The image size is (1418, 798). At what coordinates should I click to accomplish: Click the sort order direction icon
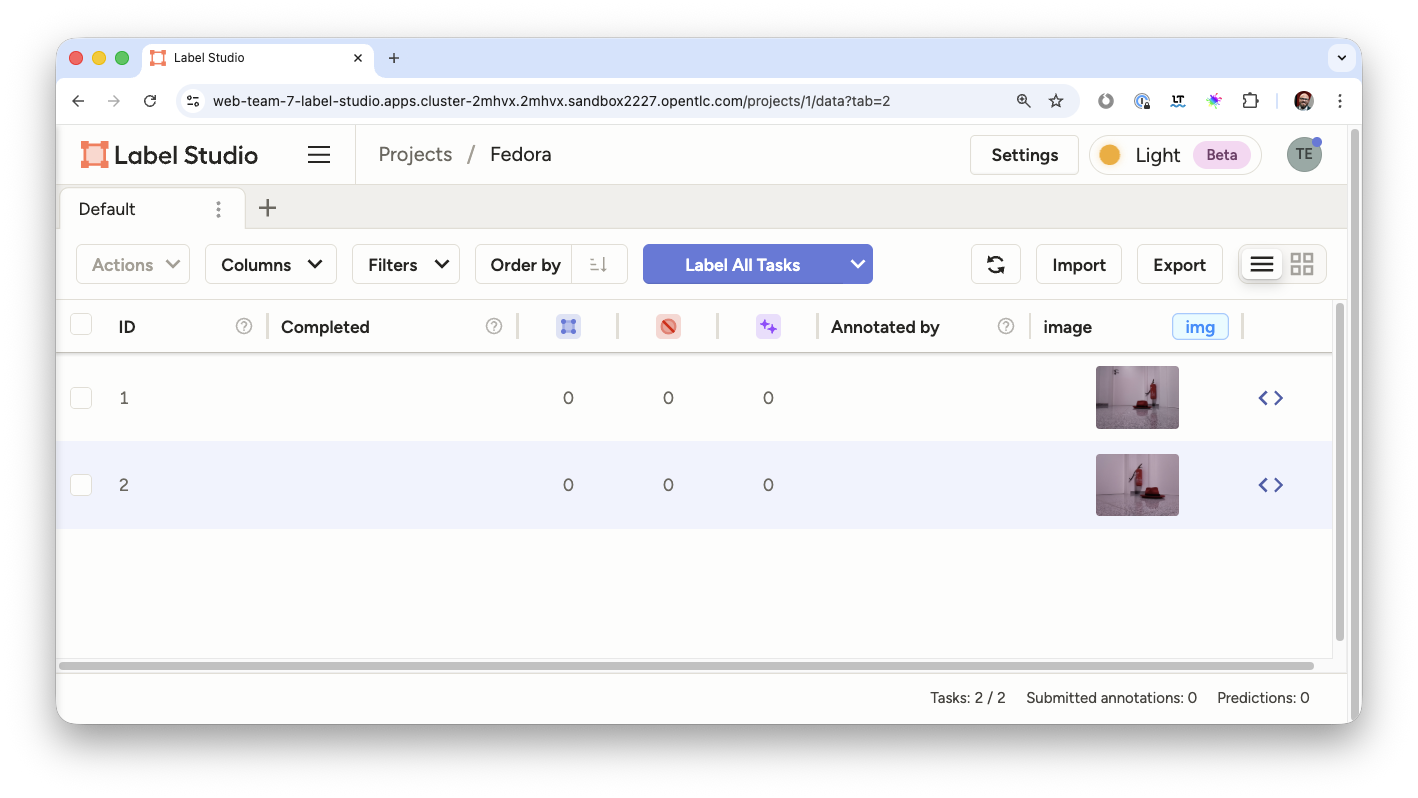tap(599, 265)
